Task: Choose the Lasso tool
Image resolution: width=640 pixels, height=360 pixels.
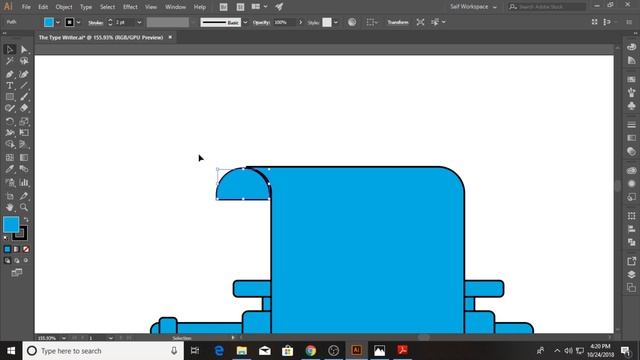Action: pos(24,61)
